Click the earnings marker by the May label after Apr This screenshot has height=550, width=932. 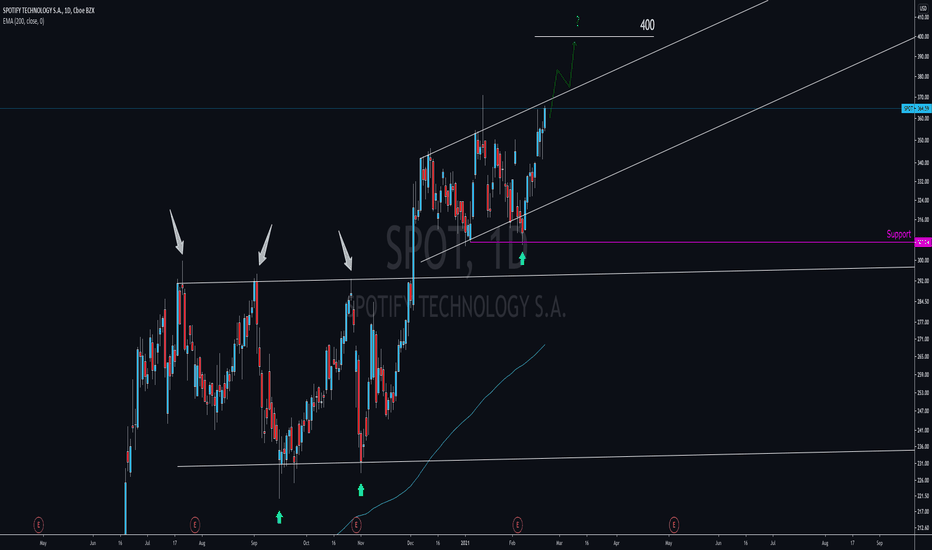[673, 524]
